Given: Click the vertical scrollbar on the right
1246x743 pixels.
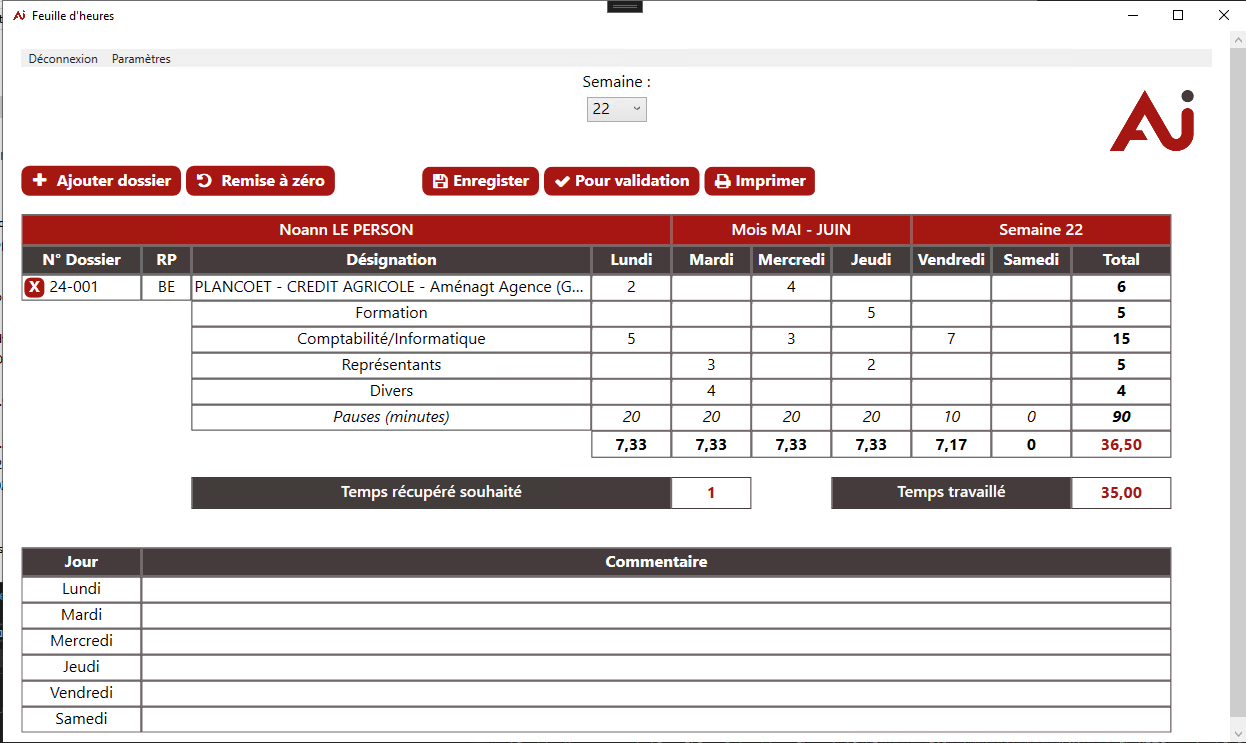Looking at the screenshot, I should click(1237, 380).
